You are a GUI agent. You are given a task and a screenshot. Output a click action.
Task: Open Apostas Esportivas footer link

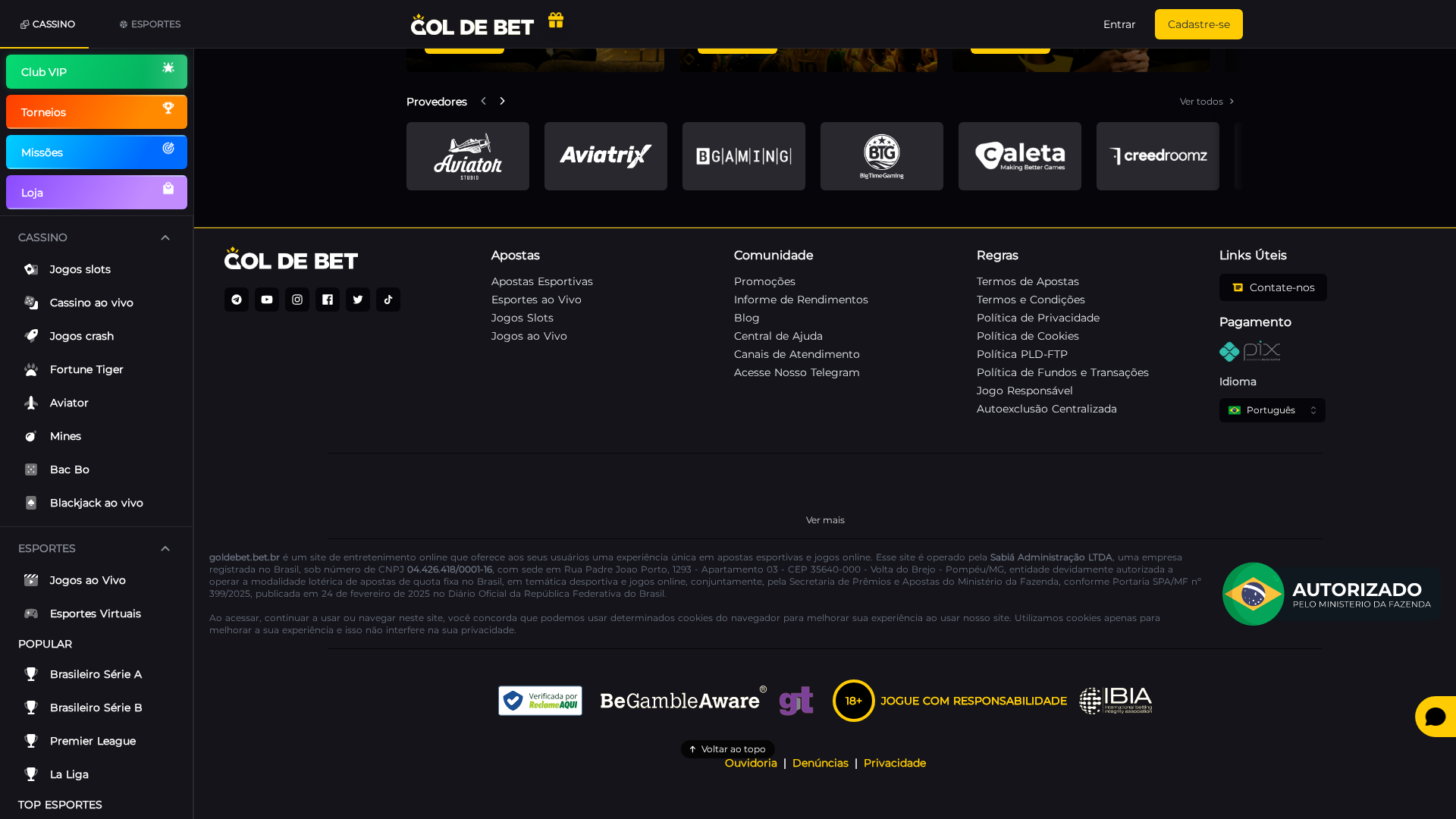542,281
